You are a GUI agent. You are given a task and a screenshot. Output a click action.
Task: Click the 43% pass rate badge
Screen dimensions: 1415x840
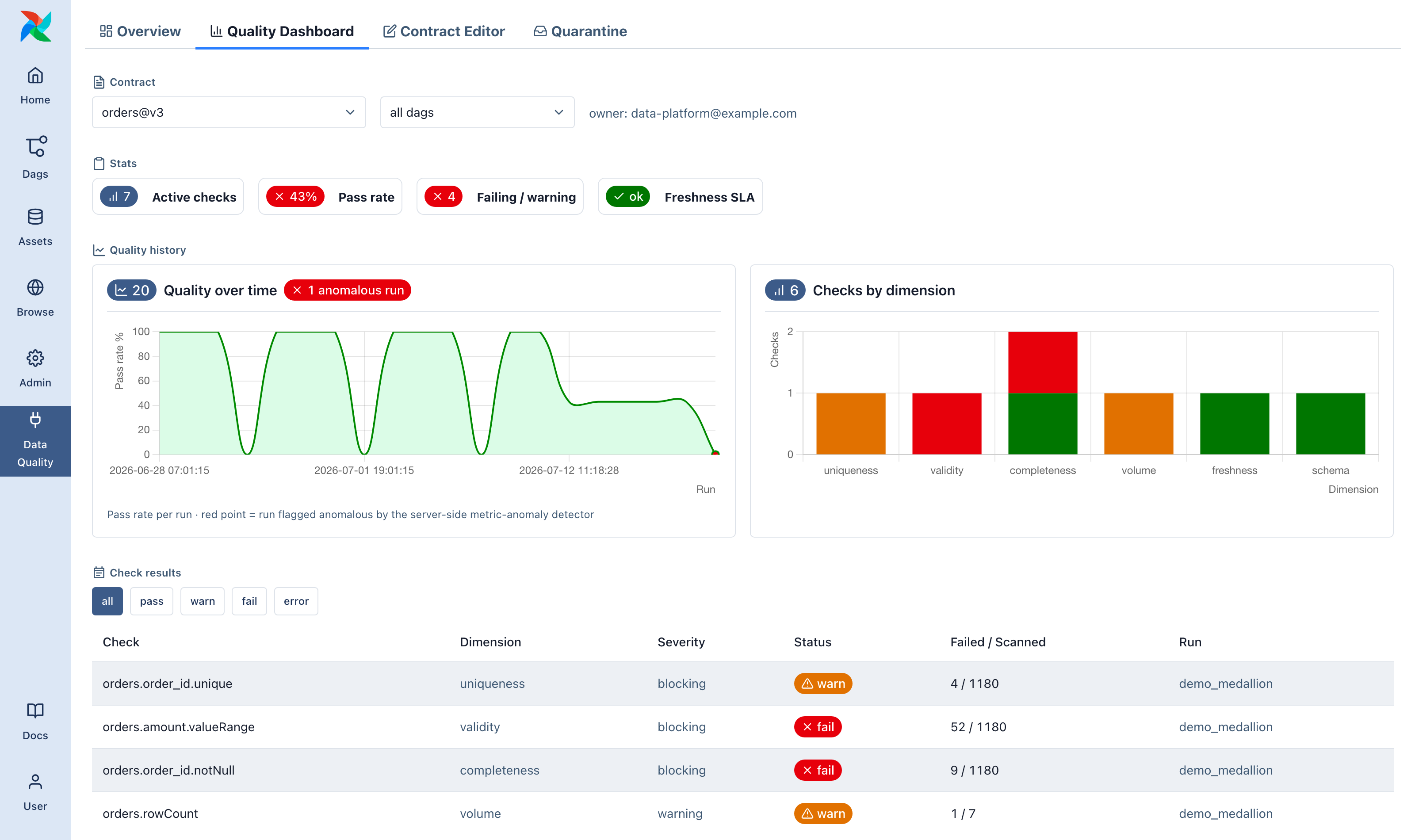[295, 196]
